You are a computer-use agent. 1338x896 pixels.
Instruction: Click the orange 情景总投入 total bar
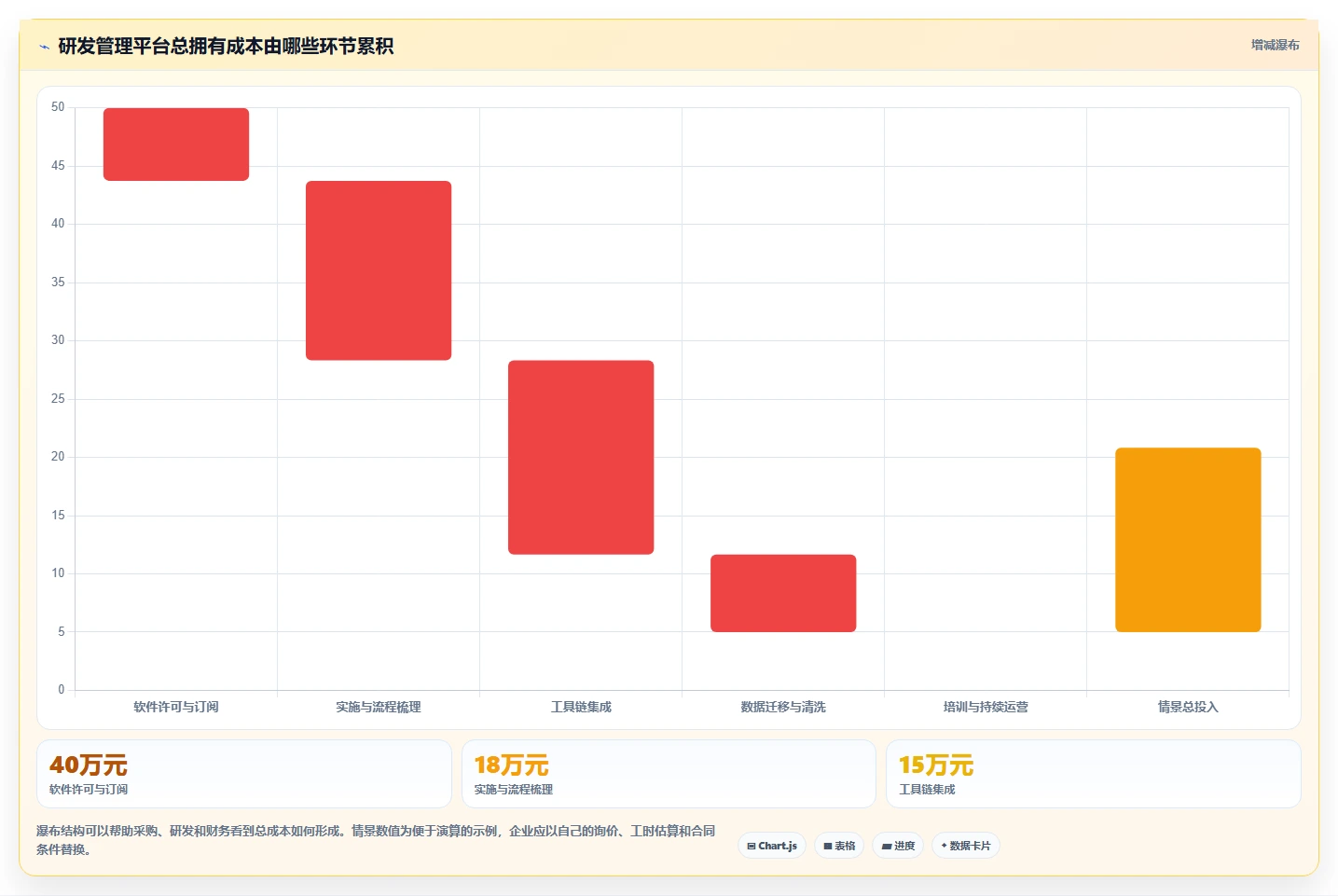click(x=1188, y=540)
